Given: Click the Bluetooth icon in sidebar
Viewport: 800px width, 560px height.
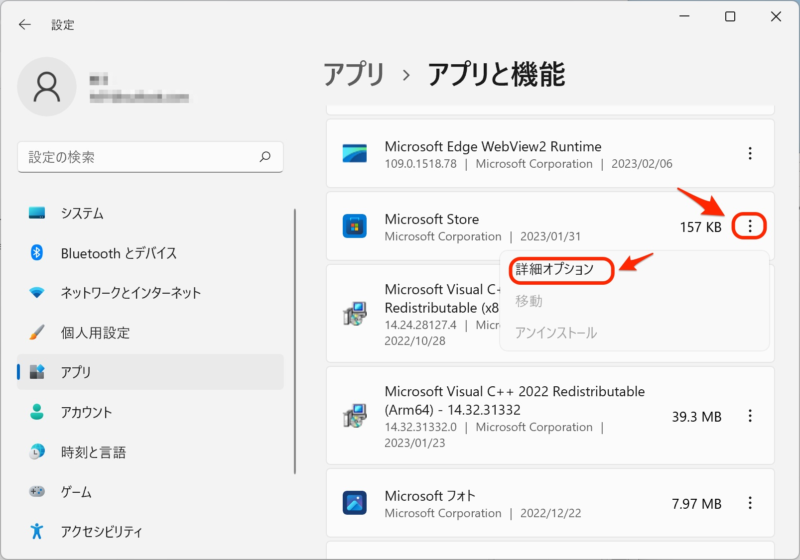Looking at the screenshot, I should 37,252.
